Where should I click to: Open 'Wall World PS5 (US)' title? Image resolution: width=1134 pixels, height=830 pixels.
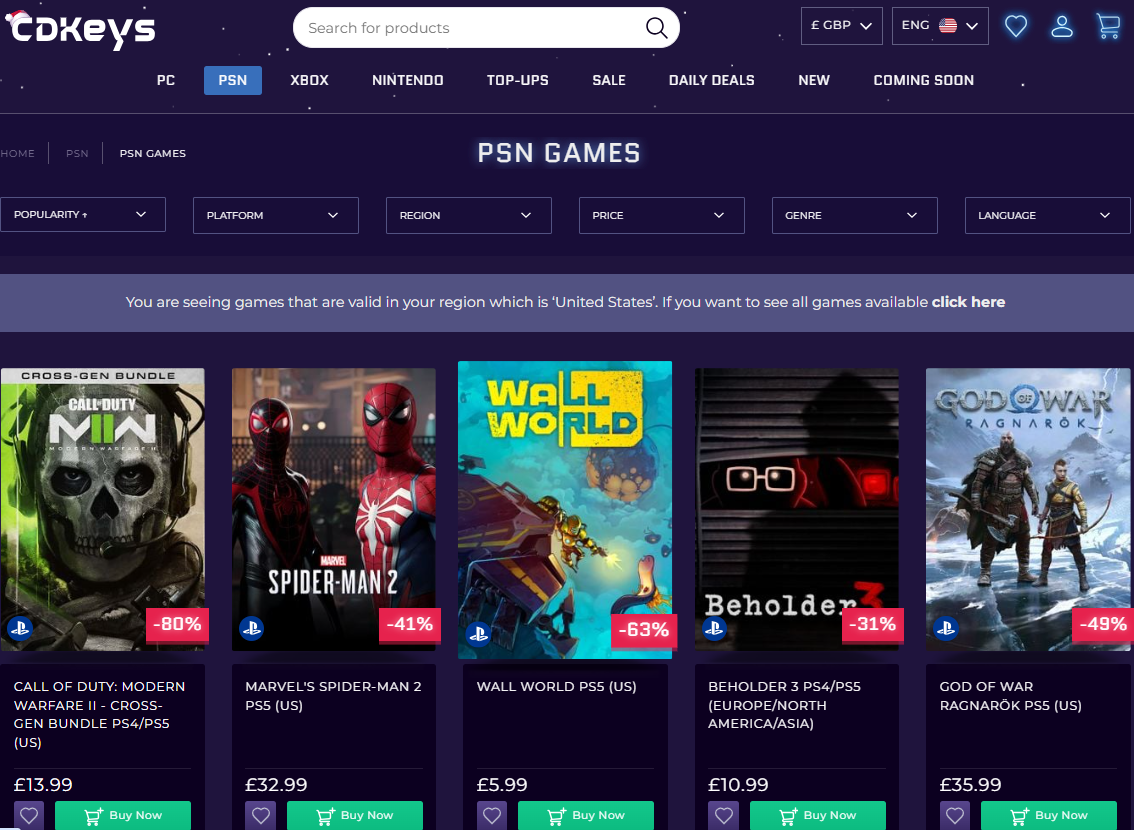[556, 687]
